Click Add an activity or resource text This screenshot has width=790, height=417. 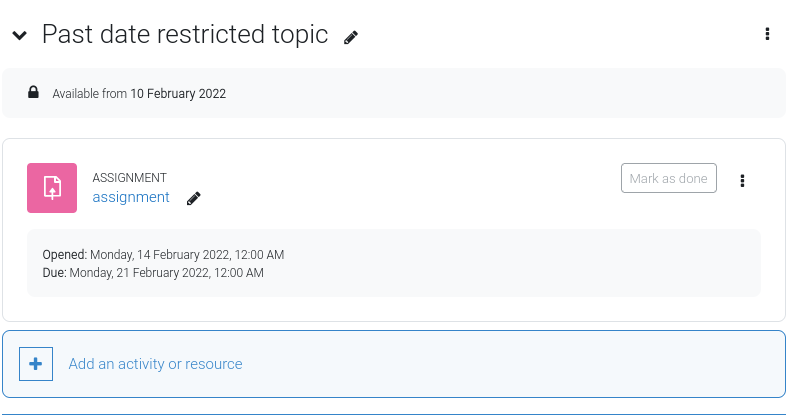[x=155, y=364]
